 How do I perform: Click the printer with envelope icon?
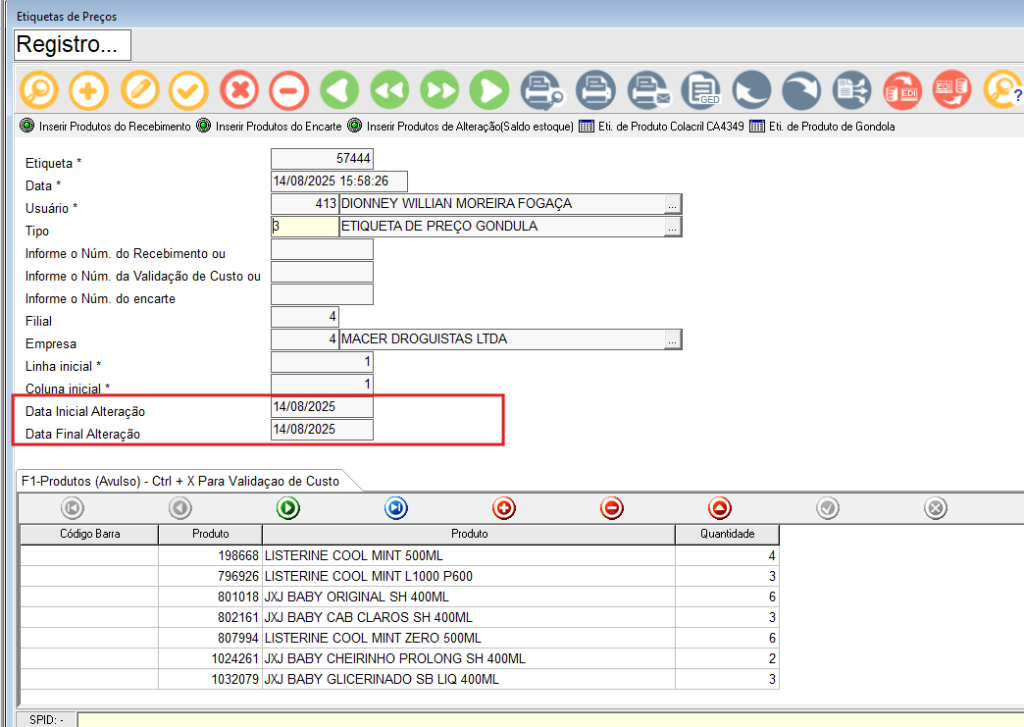click(x=648, y=90)
